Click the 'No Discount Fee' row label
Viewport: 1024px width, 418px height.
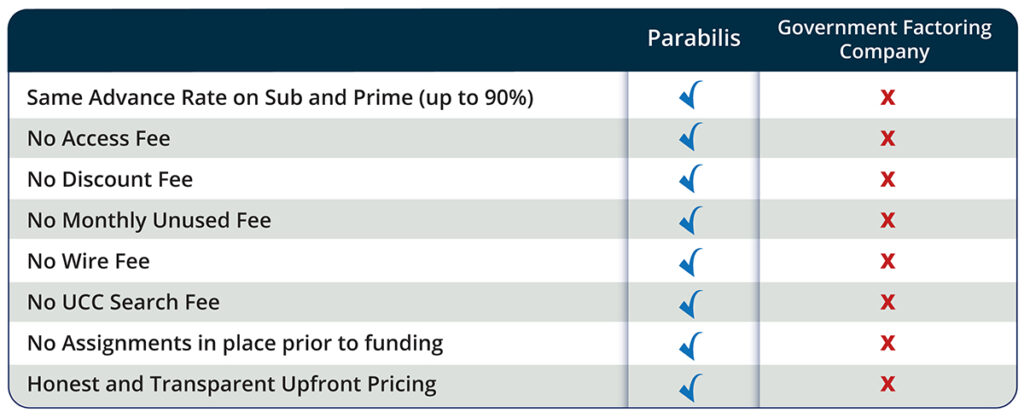click(x=110, y=180)
